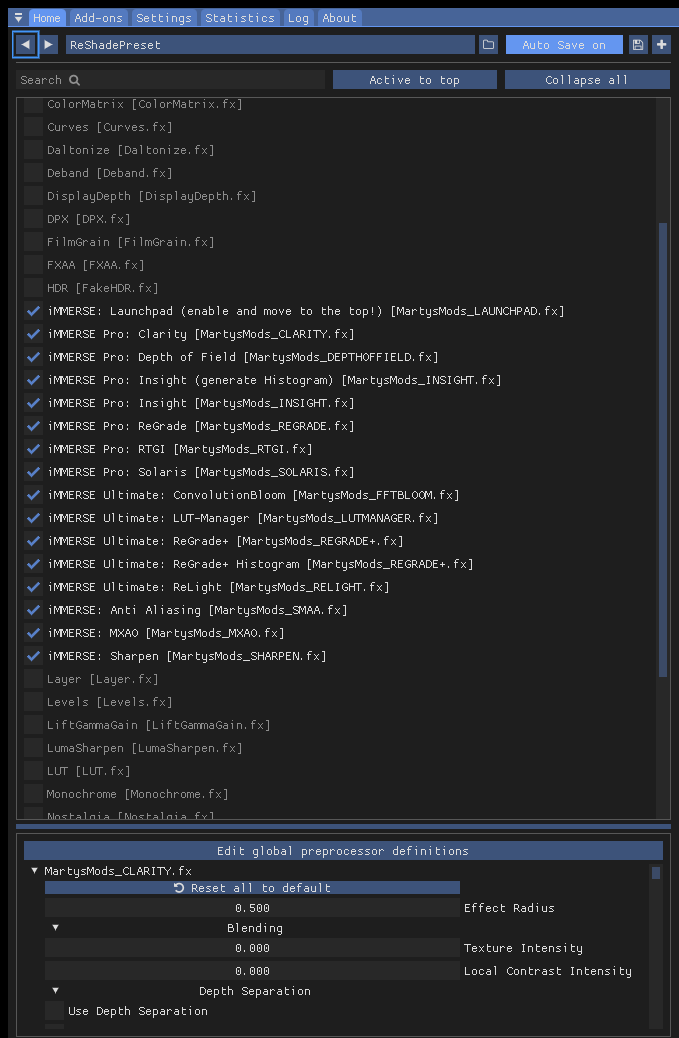This screenshot has width=679, height=1038.
Task: Enable the Levels effect checkbox
Action: (33, 702)
